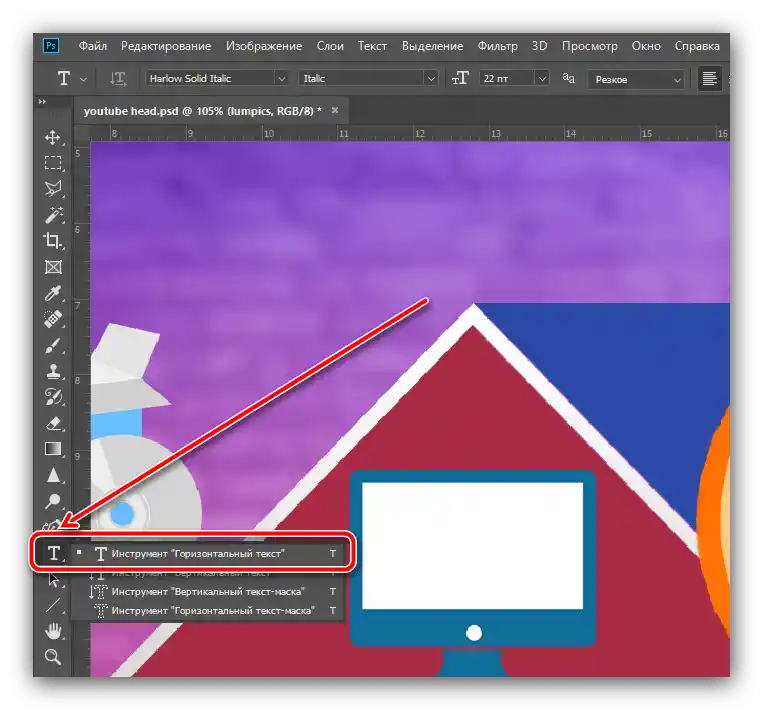Open the 22 пт font size dropdown
The height and width of the screenshot is (710, 763).
(542, 78)
